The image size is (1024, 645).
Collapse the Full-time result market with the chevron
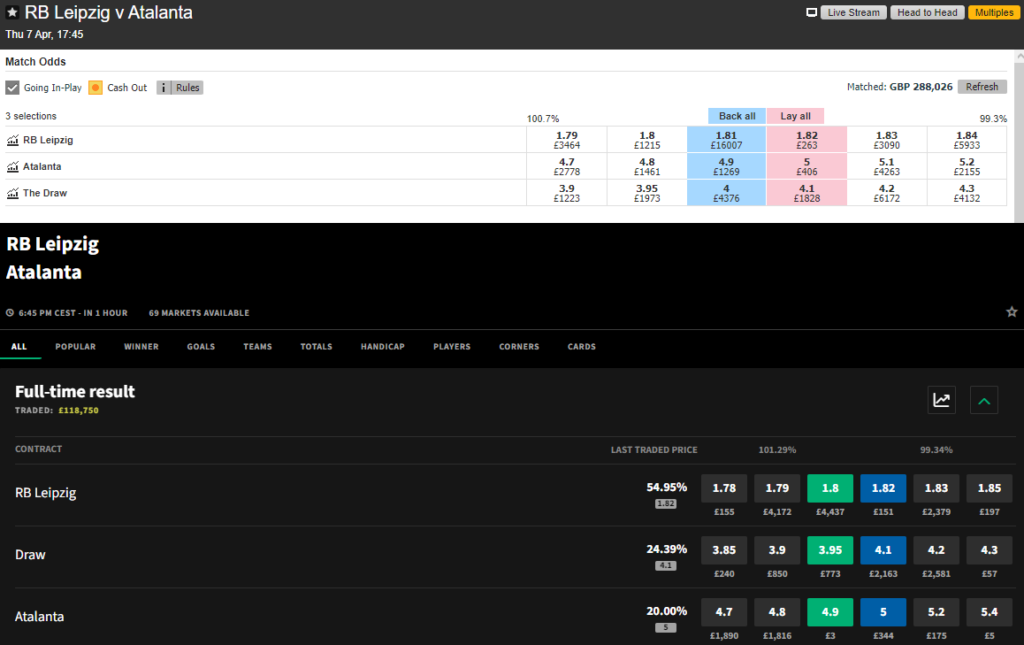984,400
